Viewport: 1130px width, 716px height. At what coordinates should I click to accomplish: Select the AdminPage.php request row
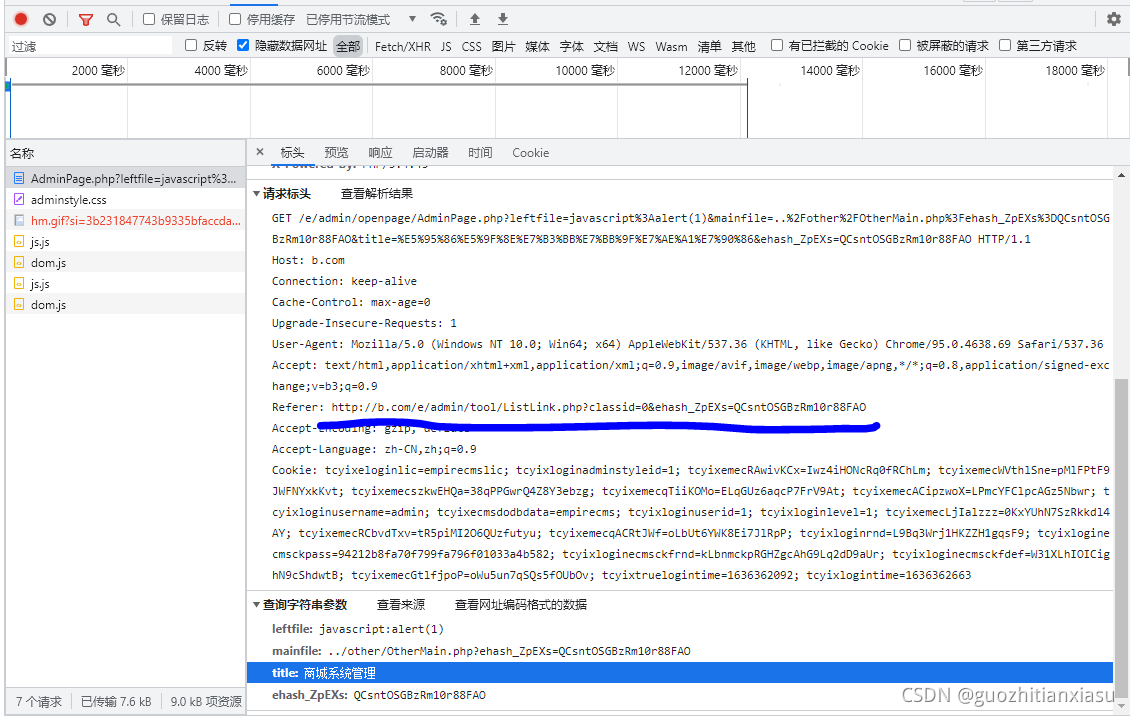tap(125, 179)
